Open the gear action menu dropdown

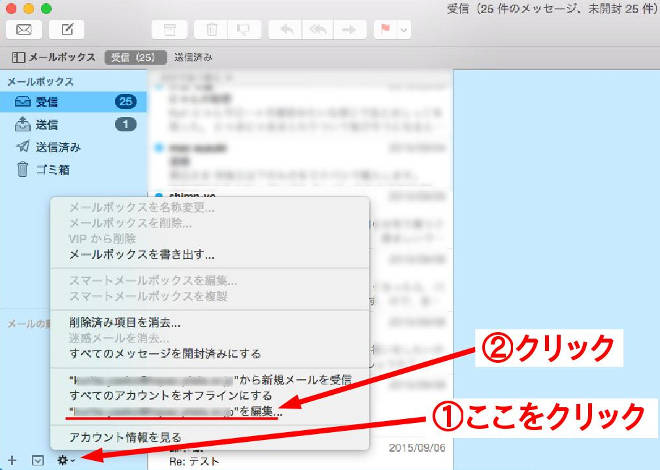tap(66, 460)
